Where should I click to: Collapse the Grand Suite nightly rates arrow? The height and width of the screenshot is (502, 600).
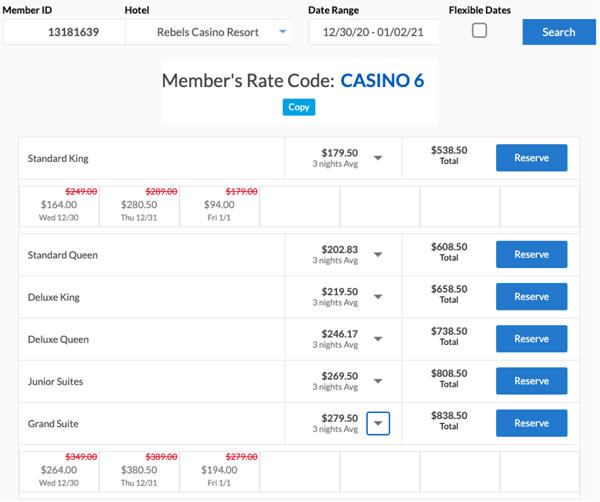click(378, 423)
